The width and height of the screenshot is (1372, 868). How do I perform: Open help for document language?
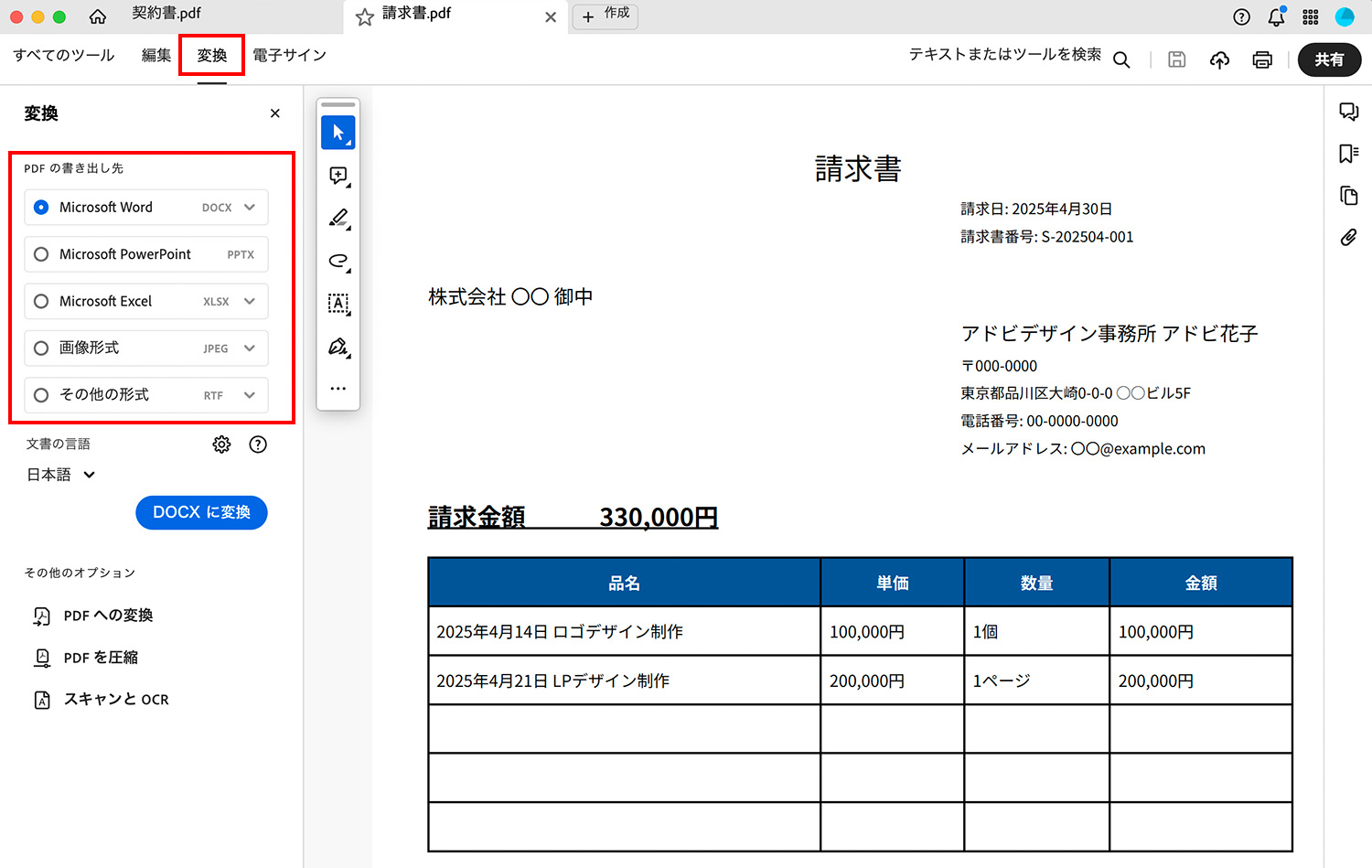pyautogui.click(x=258, y=445)
